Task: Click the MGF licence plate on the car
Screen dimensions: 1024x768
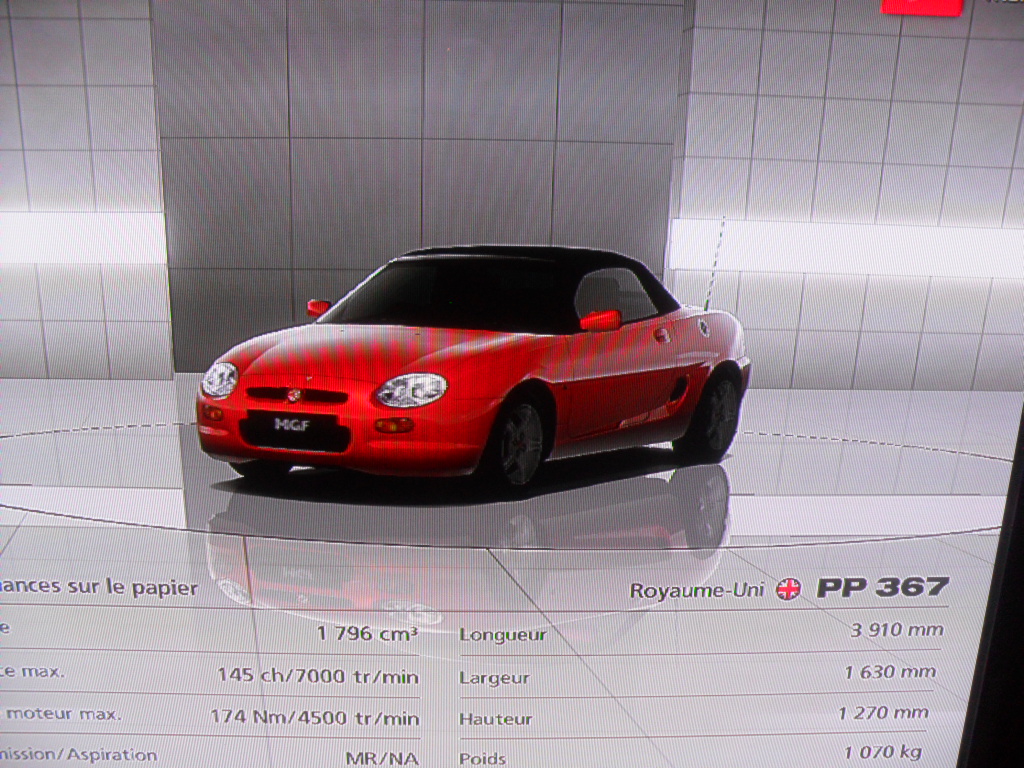Action: click(292, 424)
